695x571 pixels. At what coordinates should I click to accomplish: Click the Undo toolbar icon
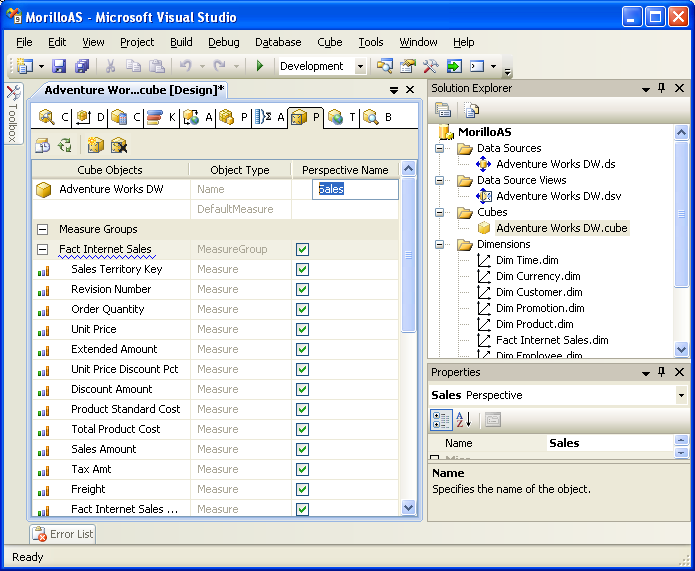click(185, 66)
